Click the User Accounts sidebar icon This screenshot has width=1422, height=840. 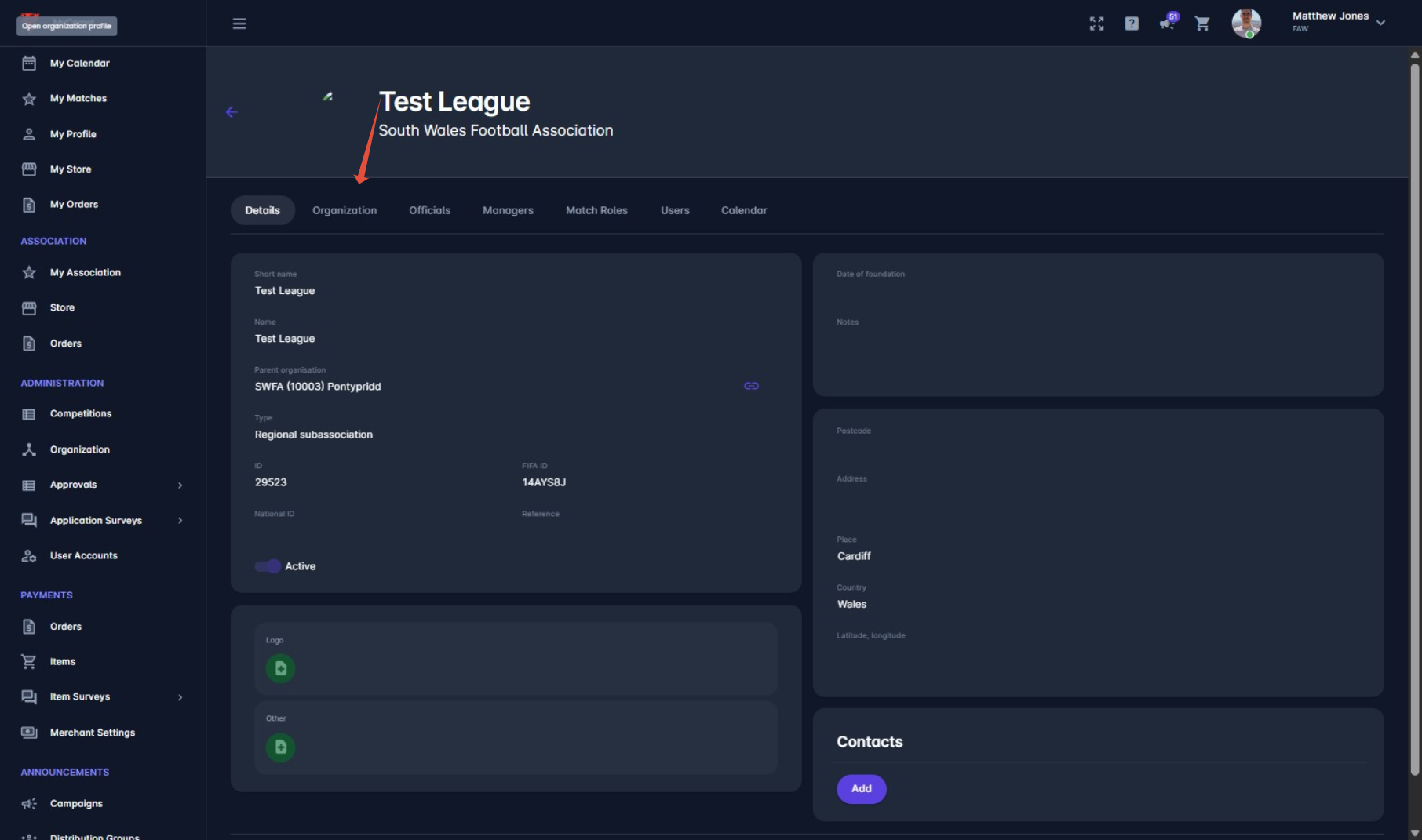click(x=29, y=556)
